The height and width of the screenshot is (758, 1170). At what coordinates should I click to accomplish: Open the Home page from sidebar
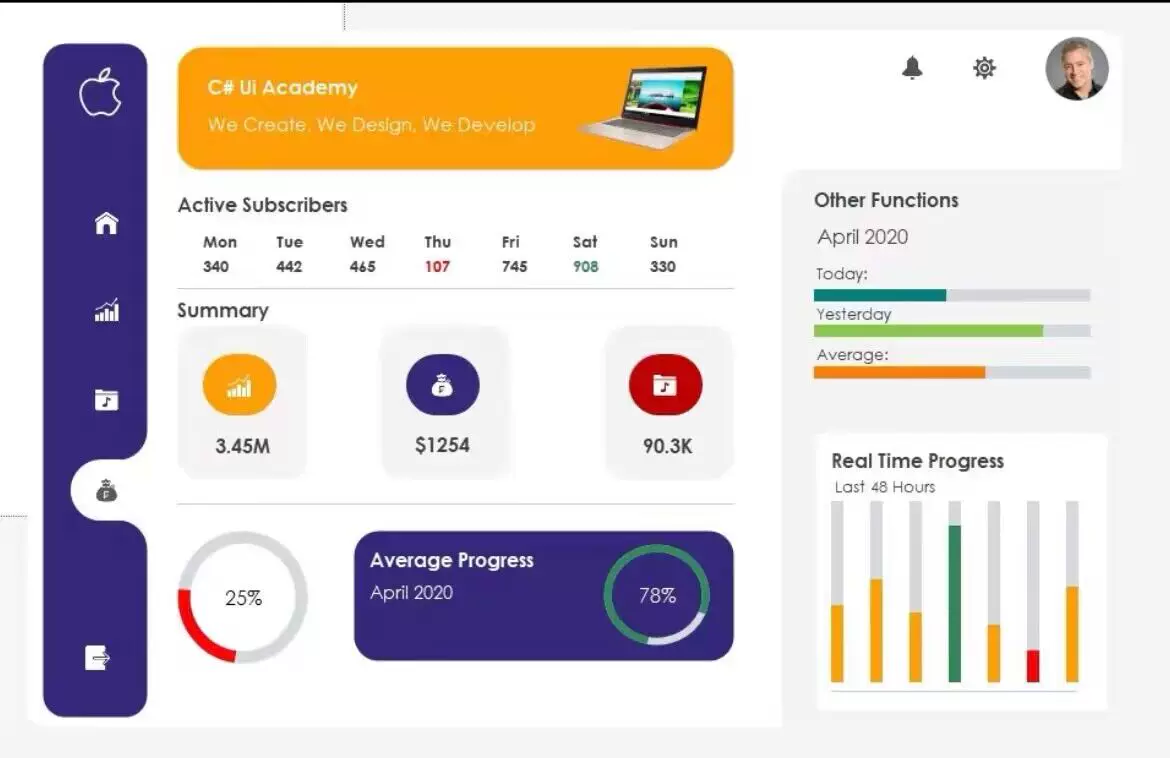[106, 223]
